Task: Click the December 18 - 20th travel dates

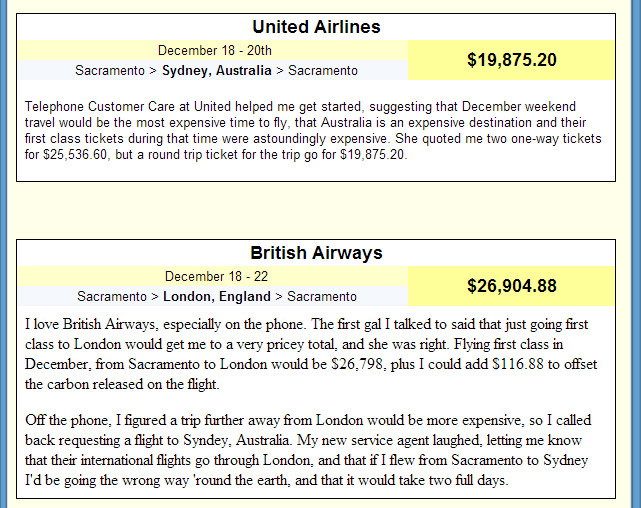Action: [x=214, y=51]
